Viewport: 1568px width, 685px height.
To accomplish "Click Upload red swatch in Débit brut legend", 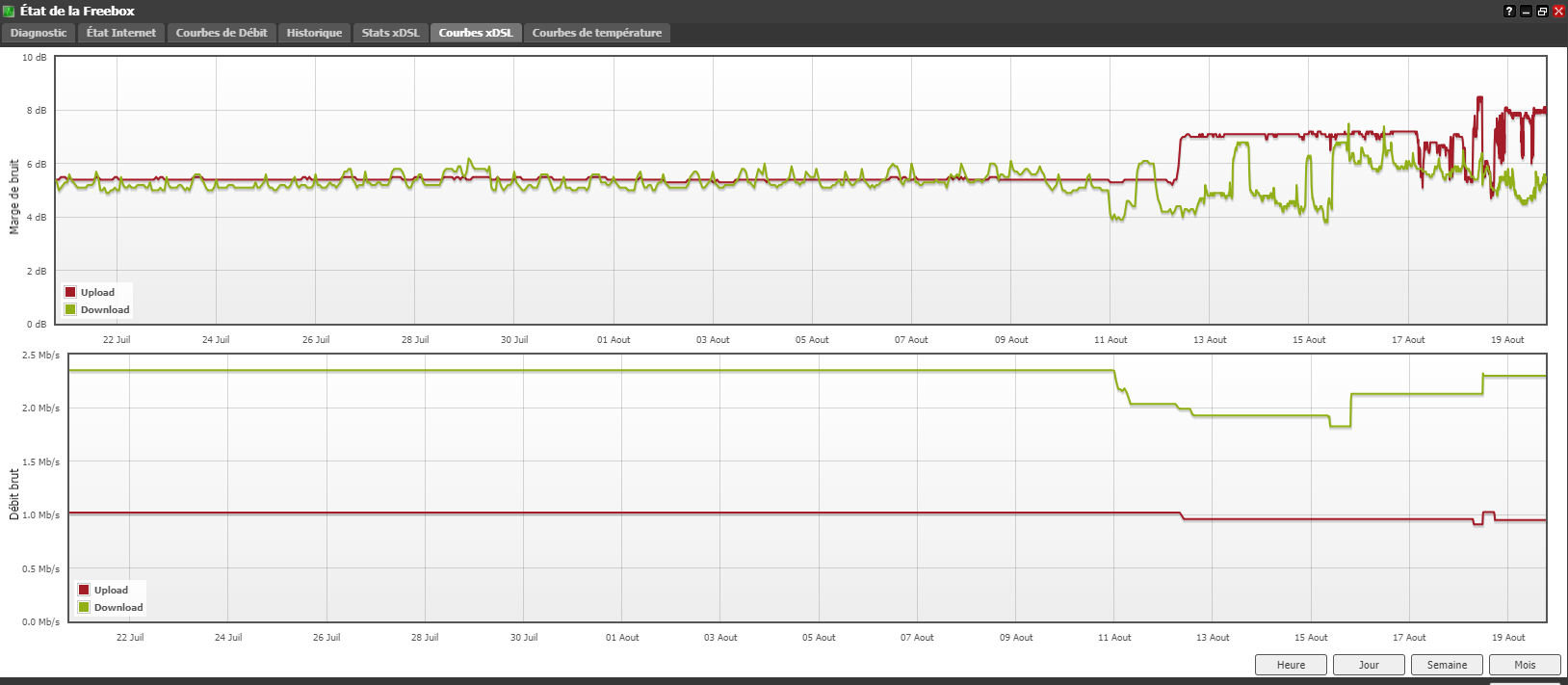I will tap(83, 590).
